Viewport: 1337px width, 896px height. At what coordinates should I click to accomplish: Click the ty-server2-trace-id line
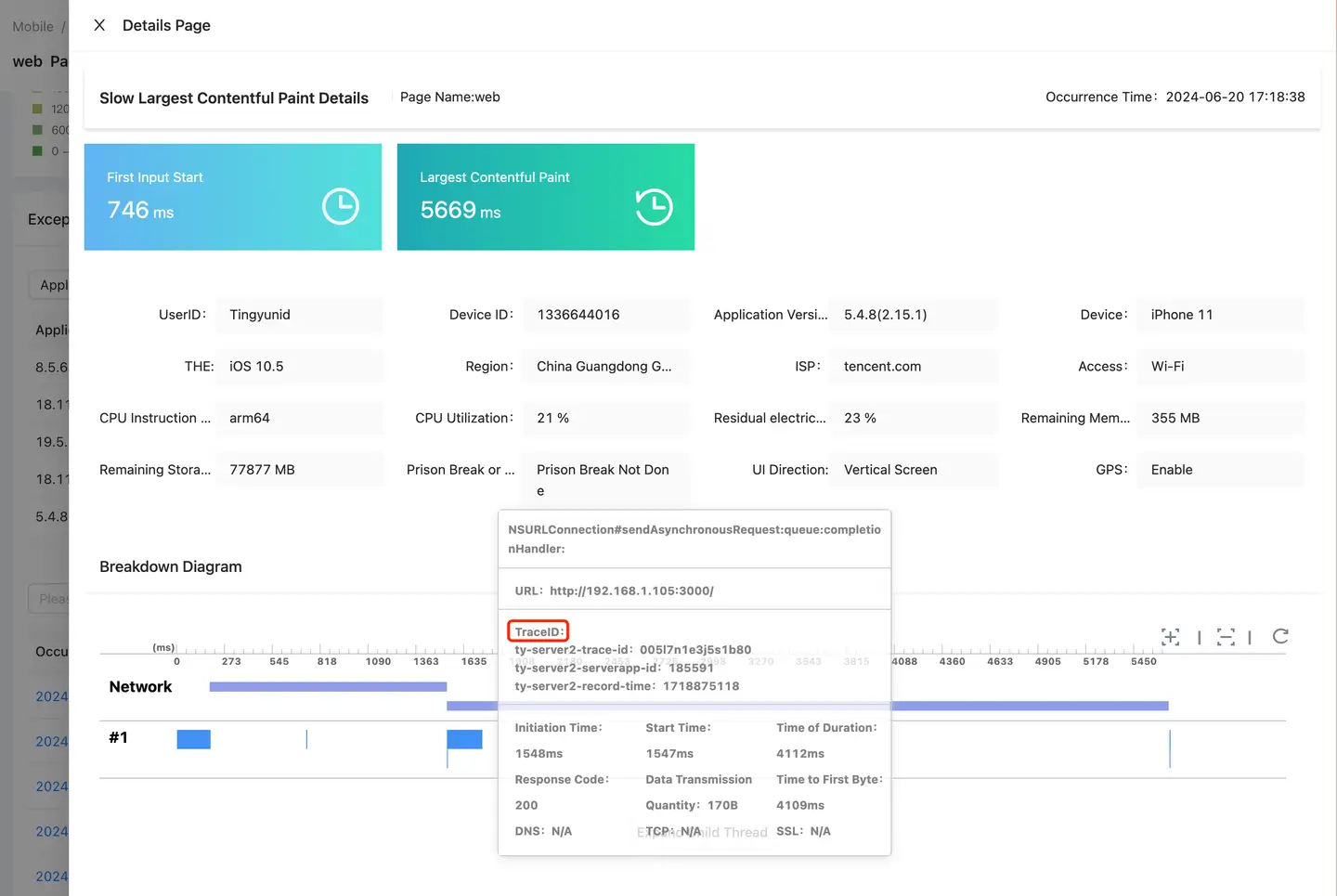click(632, 650)
